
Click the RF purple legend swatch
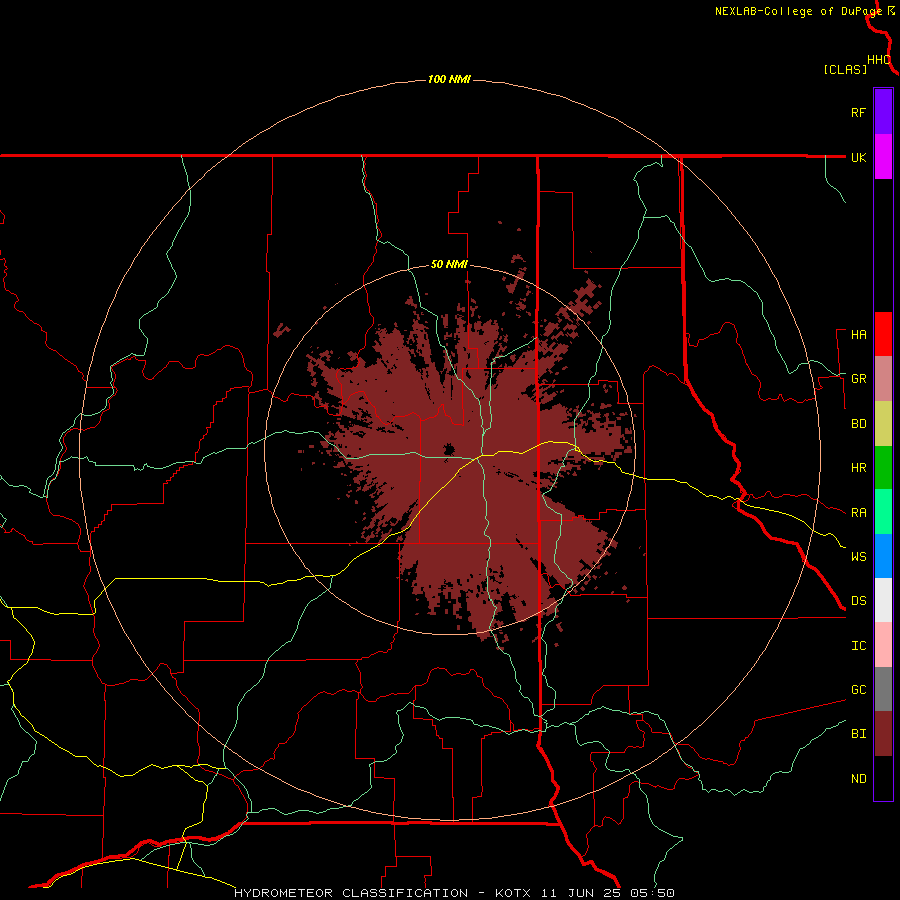pos(883,112)
